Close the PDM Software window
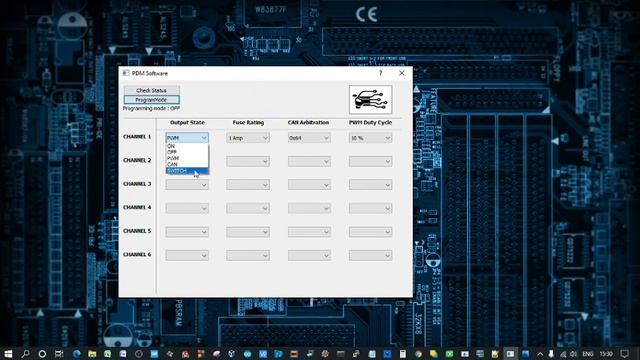The height and width of the screenshot is (360, 640). coord(402,73)
